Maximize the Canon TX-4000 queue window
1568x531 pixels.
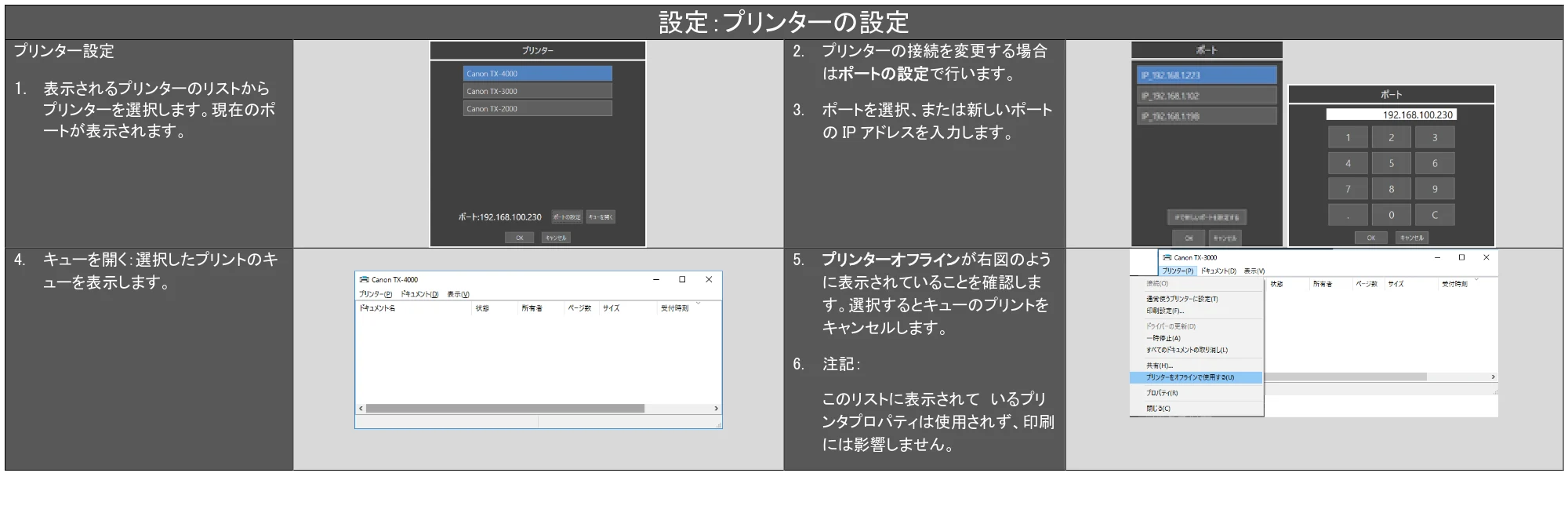682,279
